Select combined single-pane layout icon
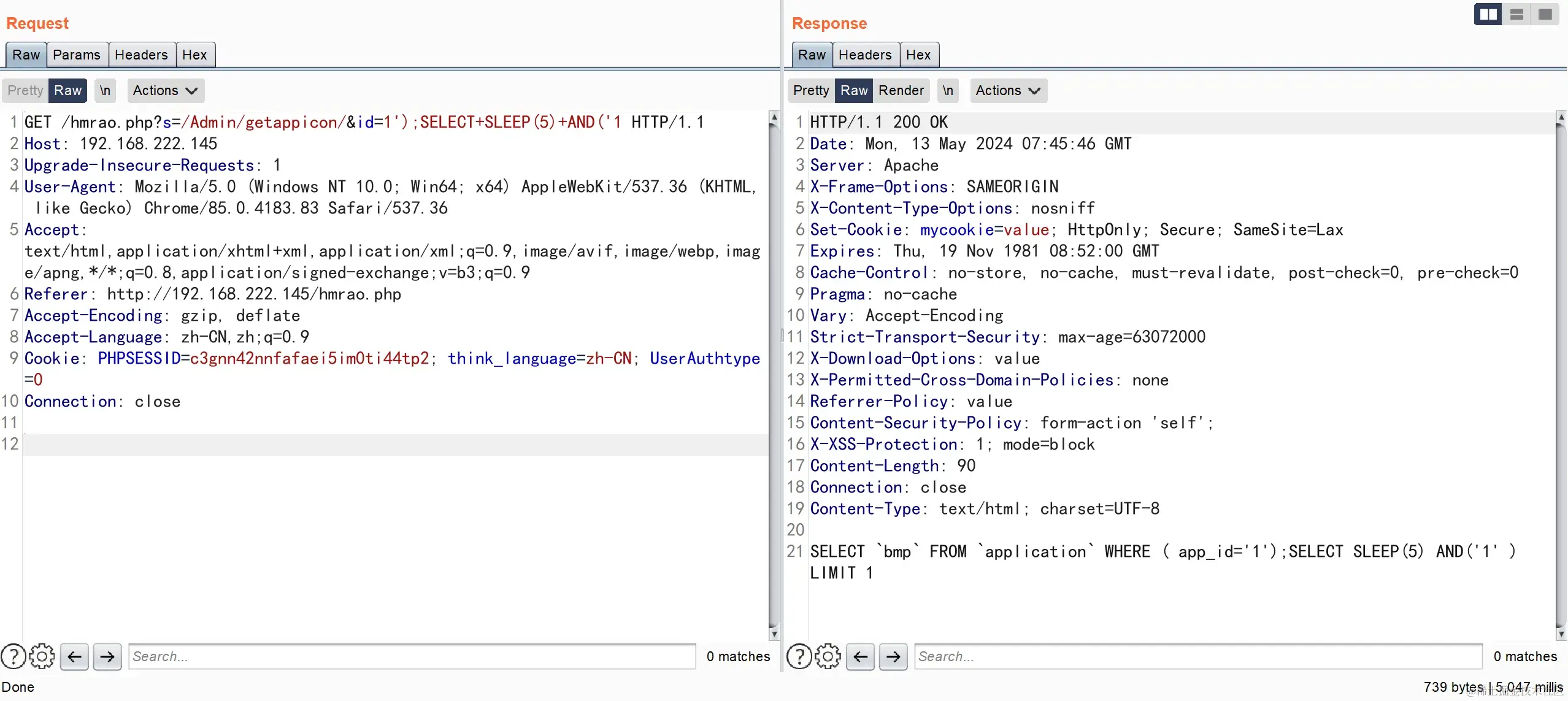This screenshot has height=701, width=1568. point(1545,14)
